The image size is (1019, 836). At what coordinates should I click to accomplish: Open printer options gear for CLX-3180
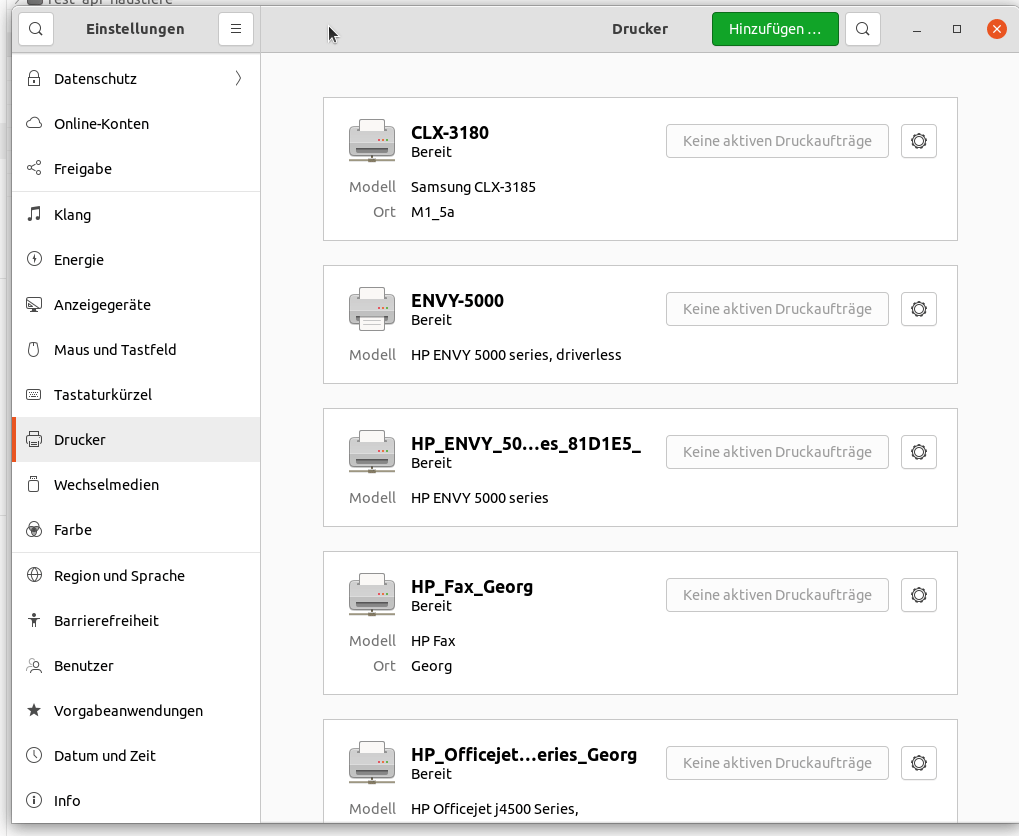(x=918, y=140)
